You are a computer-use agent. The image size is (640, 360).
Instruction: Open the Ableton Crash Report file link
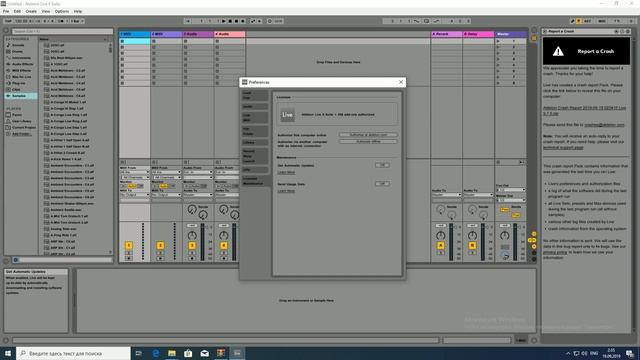584,111
